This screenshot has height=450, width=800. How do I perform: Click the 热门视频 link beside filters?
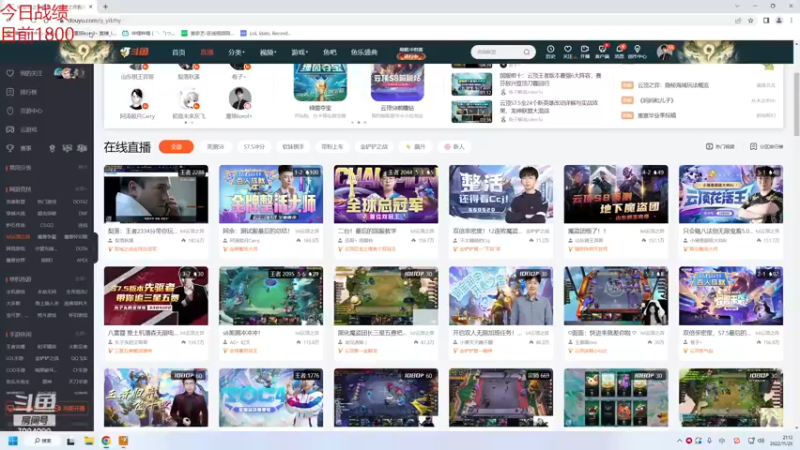tap(720, 147)
